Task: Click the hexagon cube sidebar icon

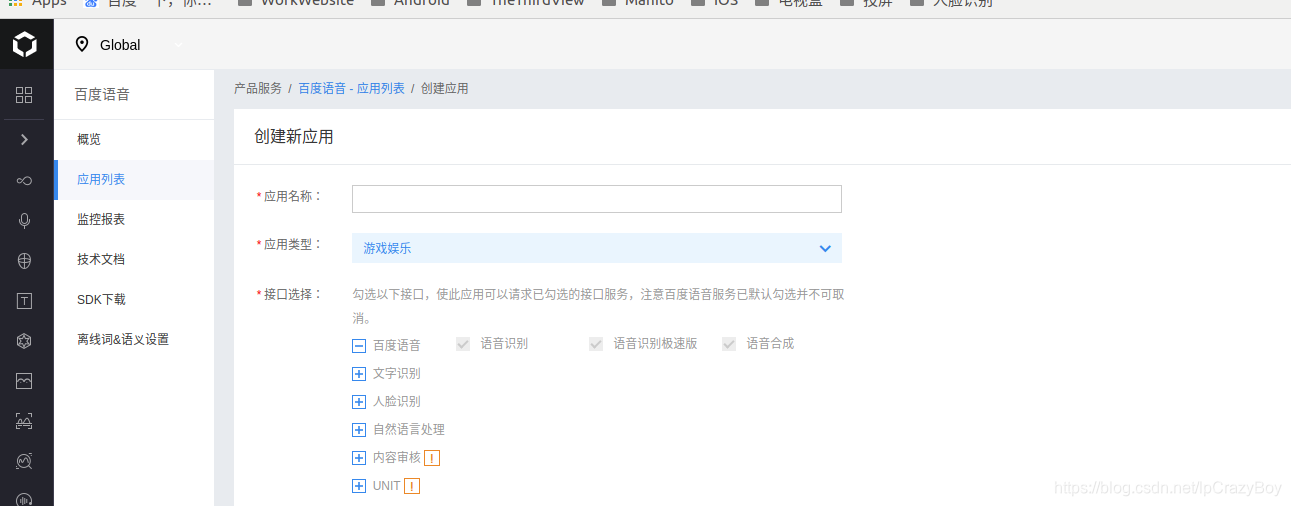Action: (x=25, y=340)
